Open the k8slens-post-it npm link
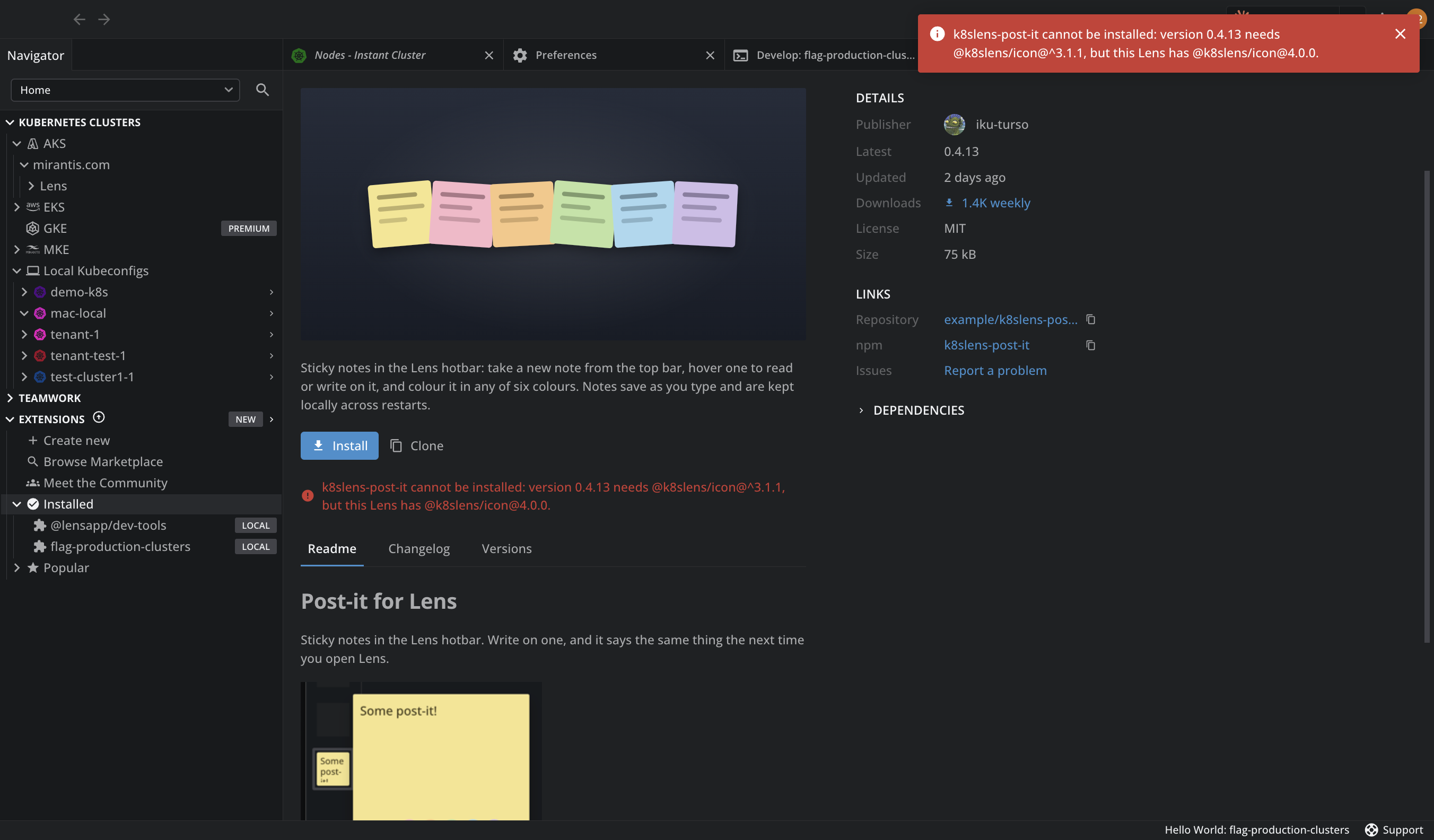Image resolution: width=1434 pixels, height=840 pixels. coord(986,345)
